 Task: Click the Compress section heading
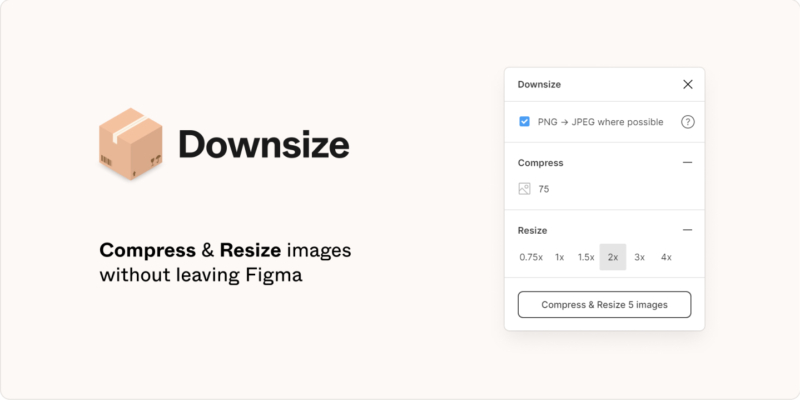click(540, 162)
